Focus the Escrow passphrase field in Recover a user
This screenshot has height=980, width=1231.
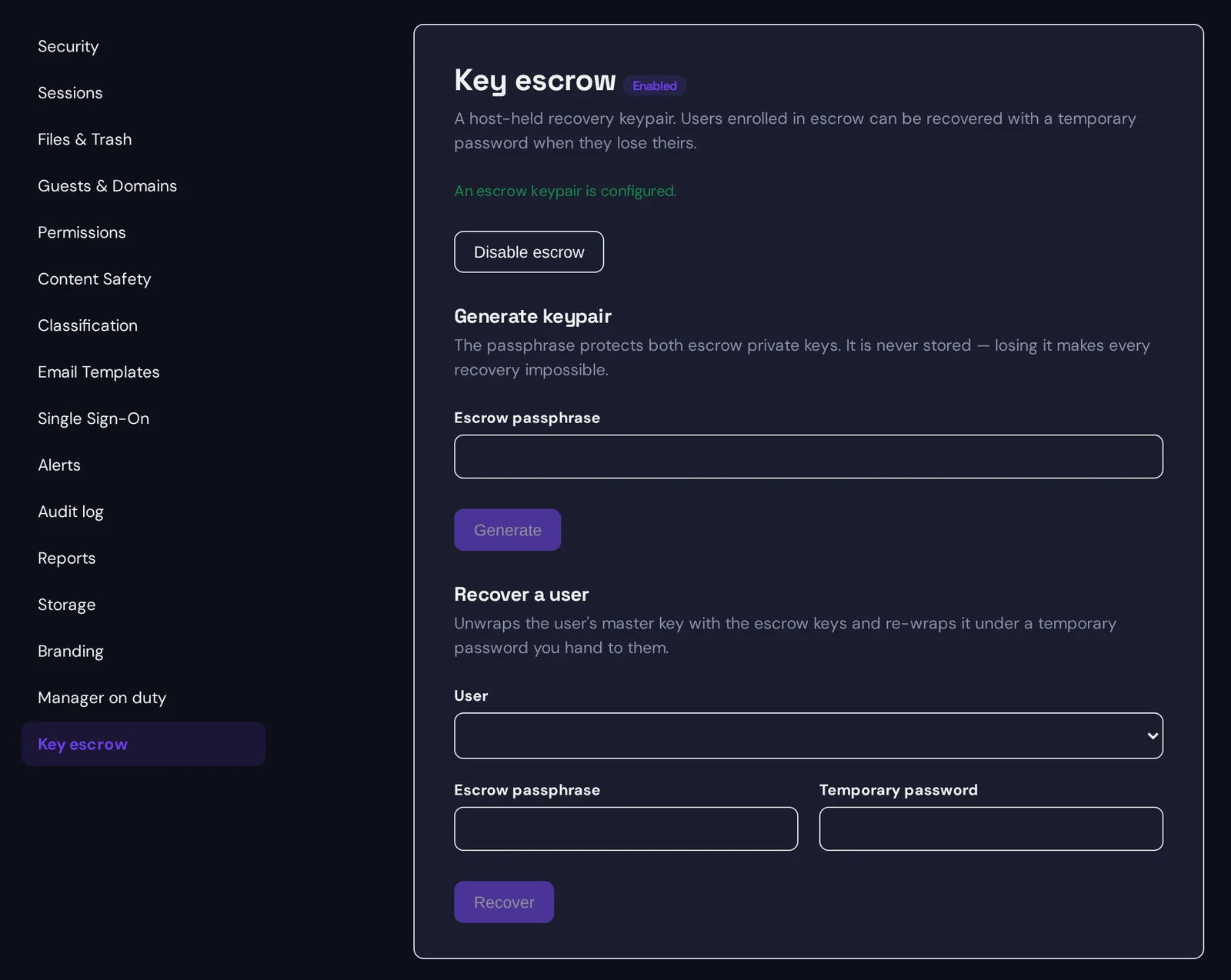(x=626, y=828)
